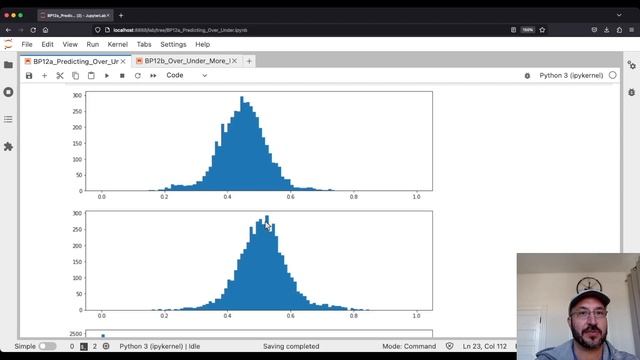Viewport: 640px width, 360px height.
Task: Open the File menu
Action: [27, 44]
